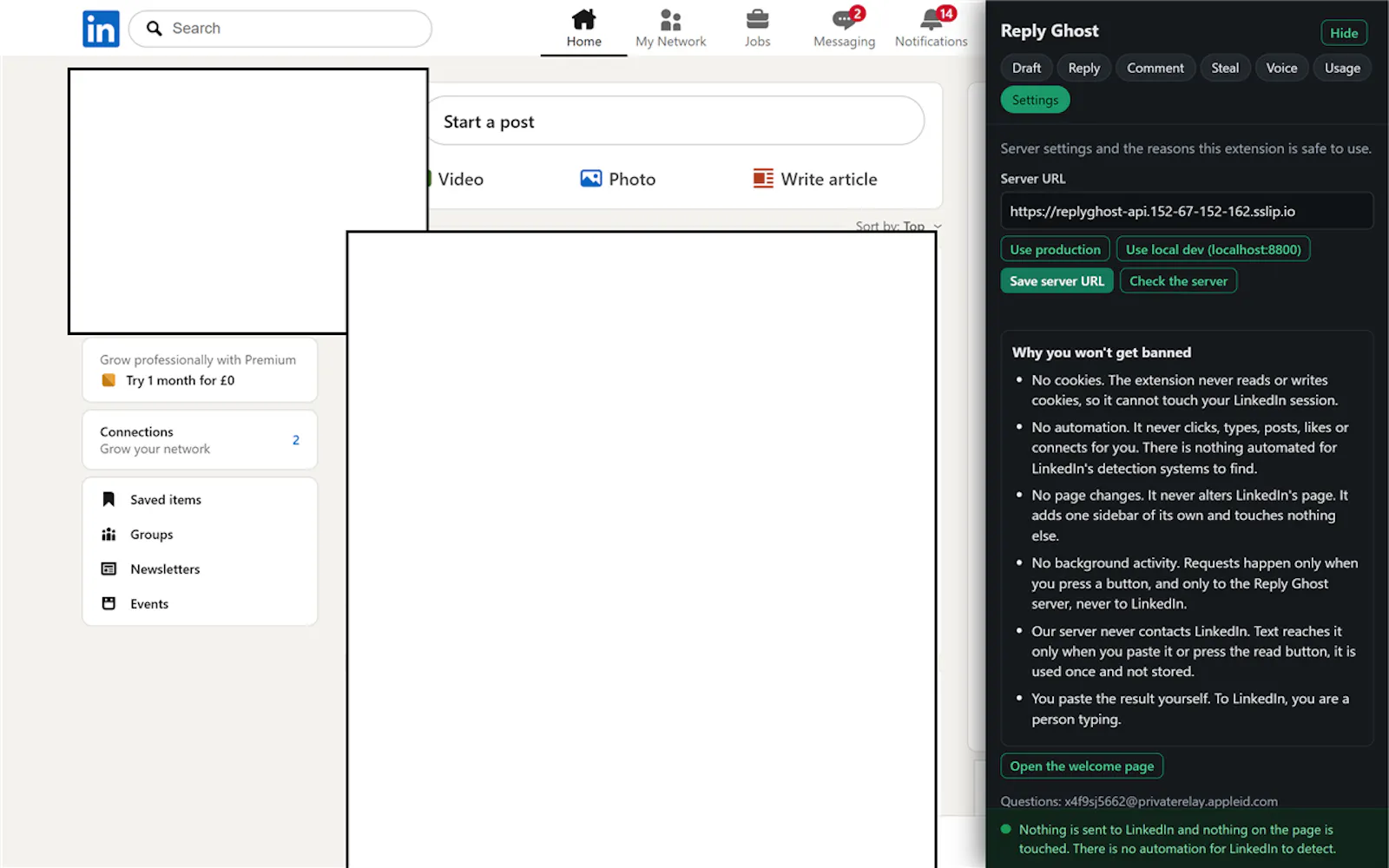The width and height of the screenshot is (1389, 868).
Task: Click Check the server button
Action: pos(1178,281)
